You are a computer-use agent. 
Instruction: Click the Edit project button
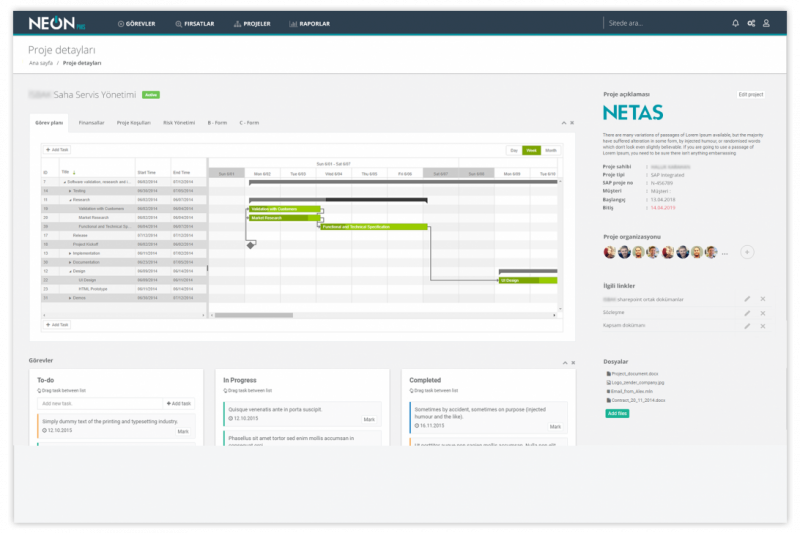pyautogui.click(x=751, y=94)
